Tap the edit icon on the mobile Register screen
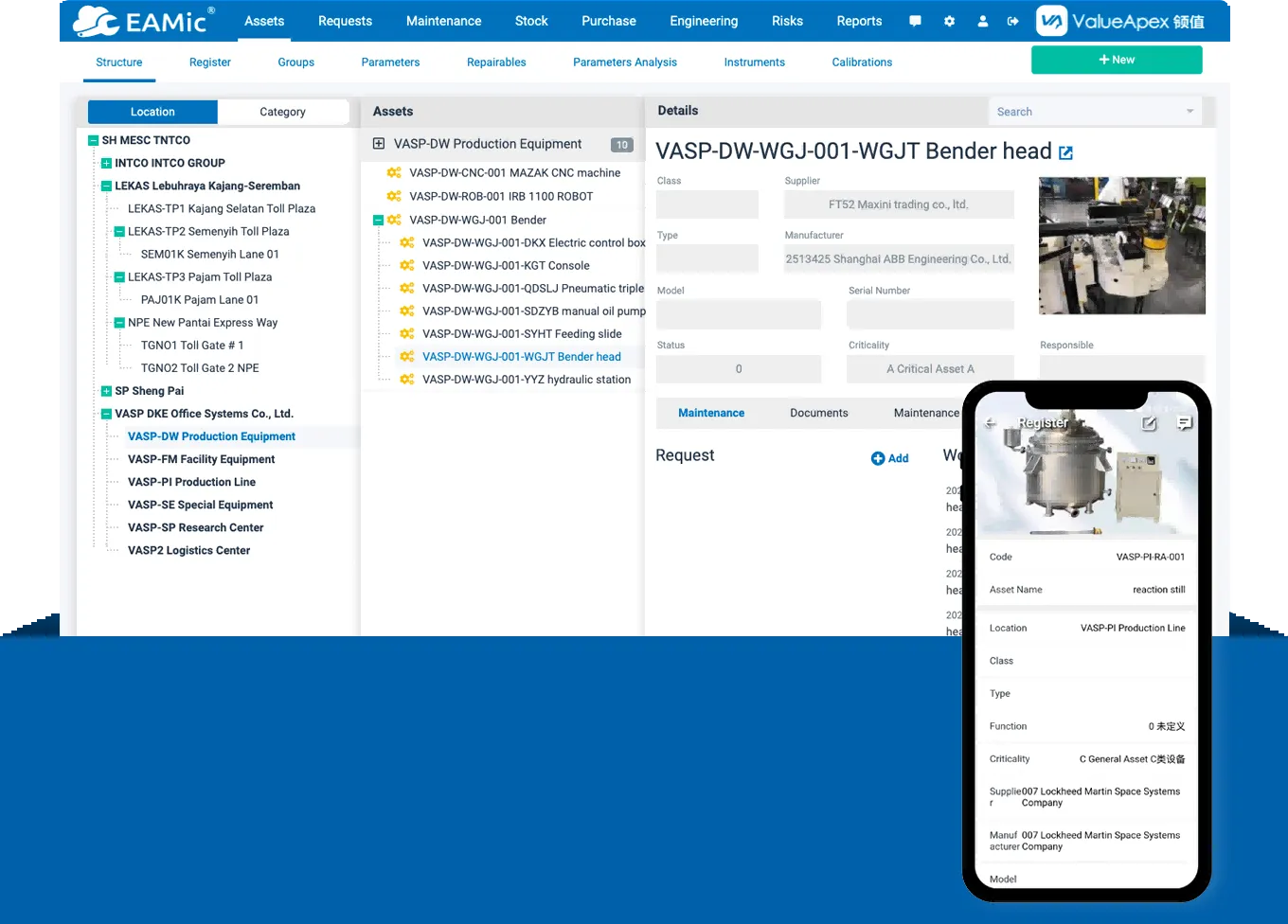 1150,424
